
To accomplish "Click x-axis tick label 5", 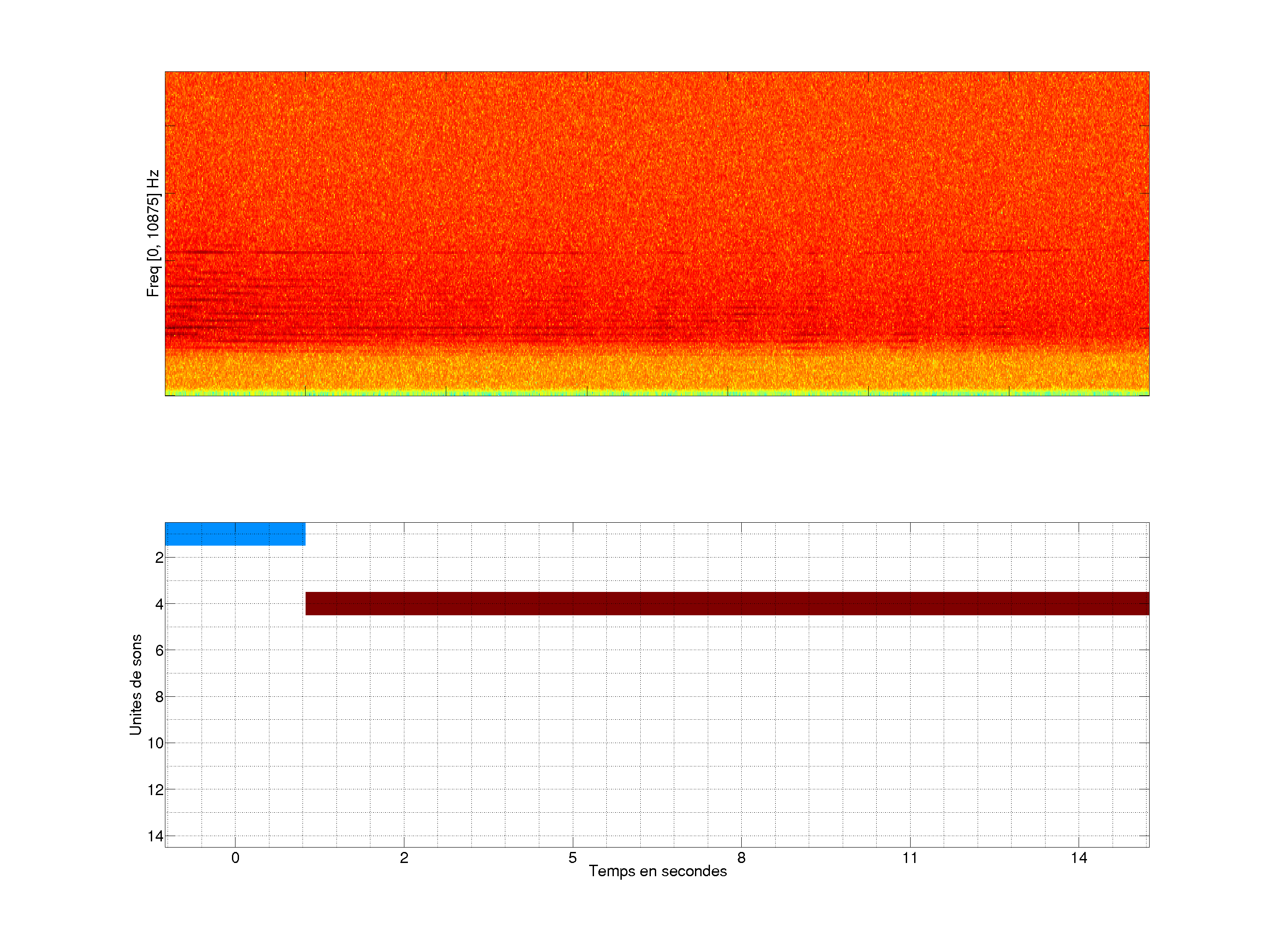I will coord(572,858).
